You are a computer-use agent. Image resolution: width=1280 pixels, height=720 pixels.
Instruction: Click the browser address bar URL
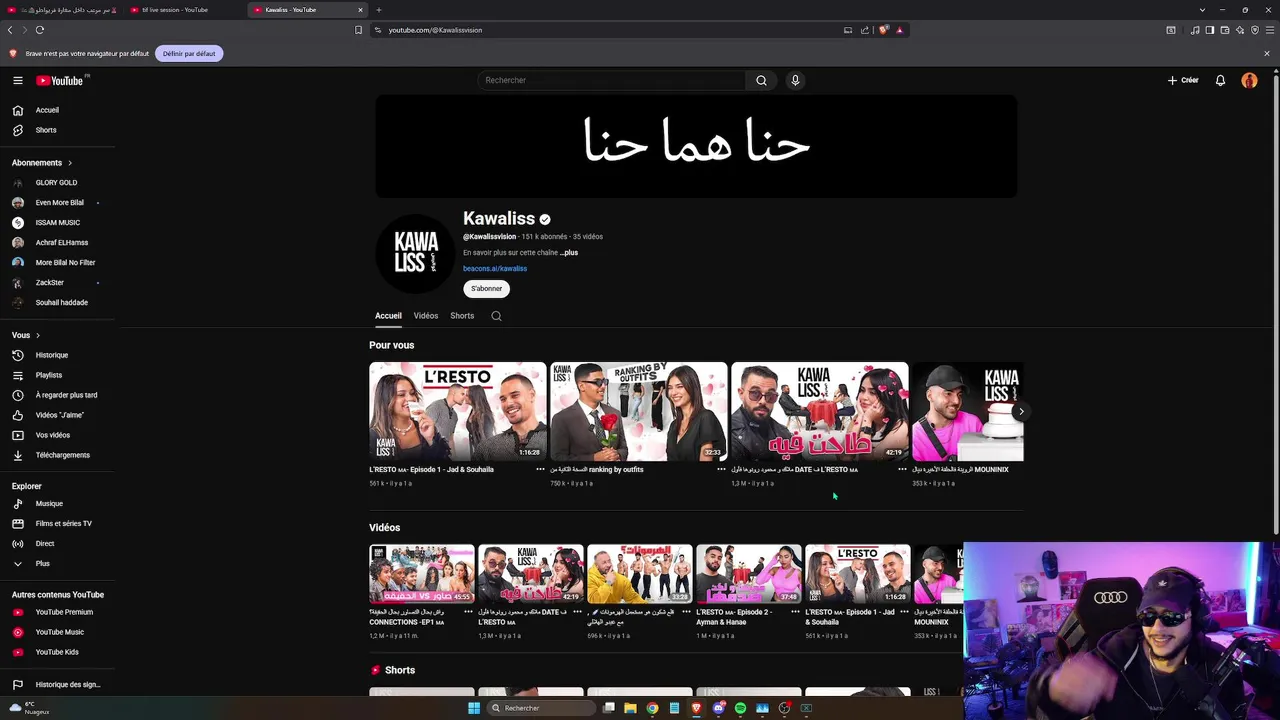coord(435,30)
